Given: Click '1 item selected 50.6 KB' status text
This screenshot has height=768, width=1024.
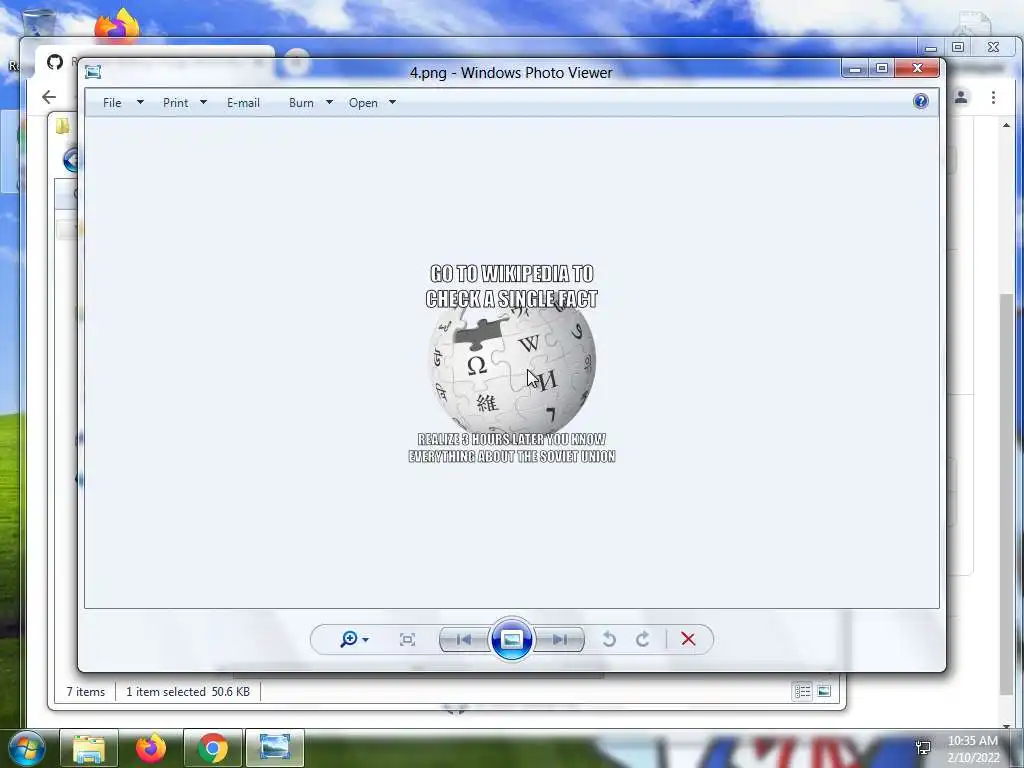Looking at the screenshot, I should click(188, 692).
